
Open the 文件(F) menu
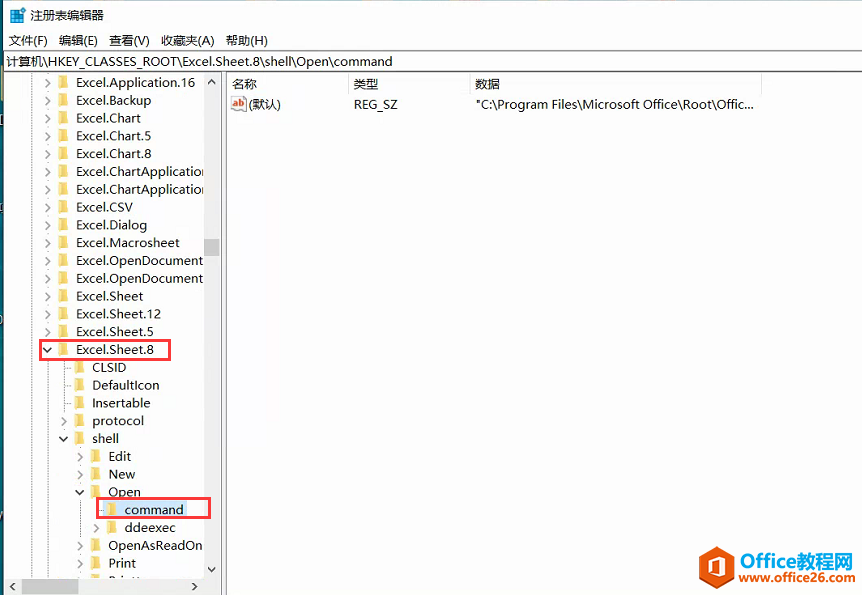[x=28, y=41]
